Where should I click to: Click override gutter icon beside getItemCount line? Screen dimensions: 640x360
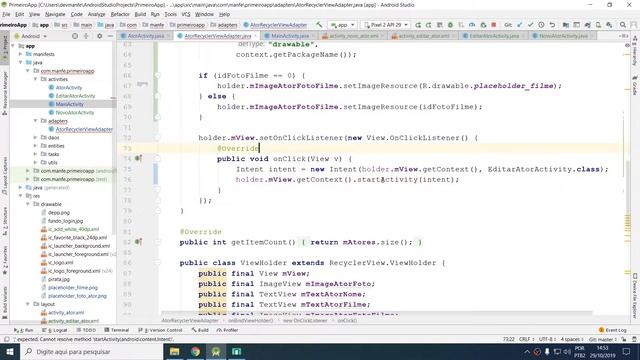pyautogui.click(x=138, y=242)
